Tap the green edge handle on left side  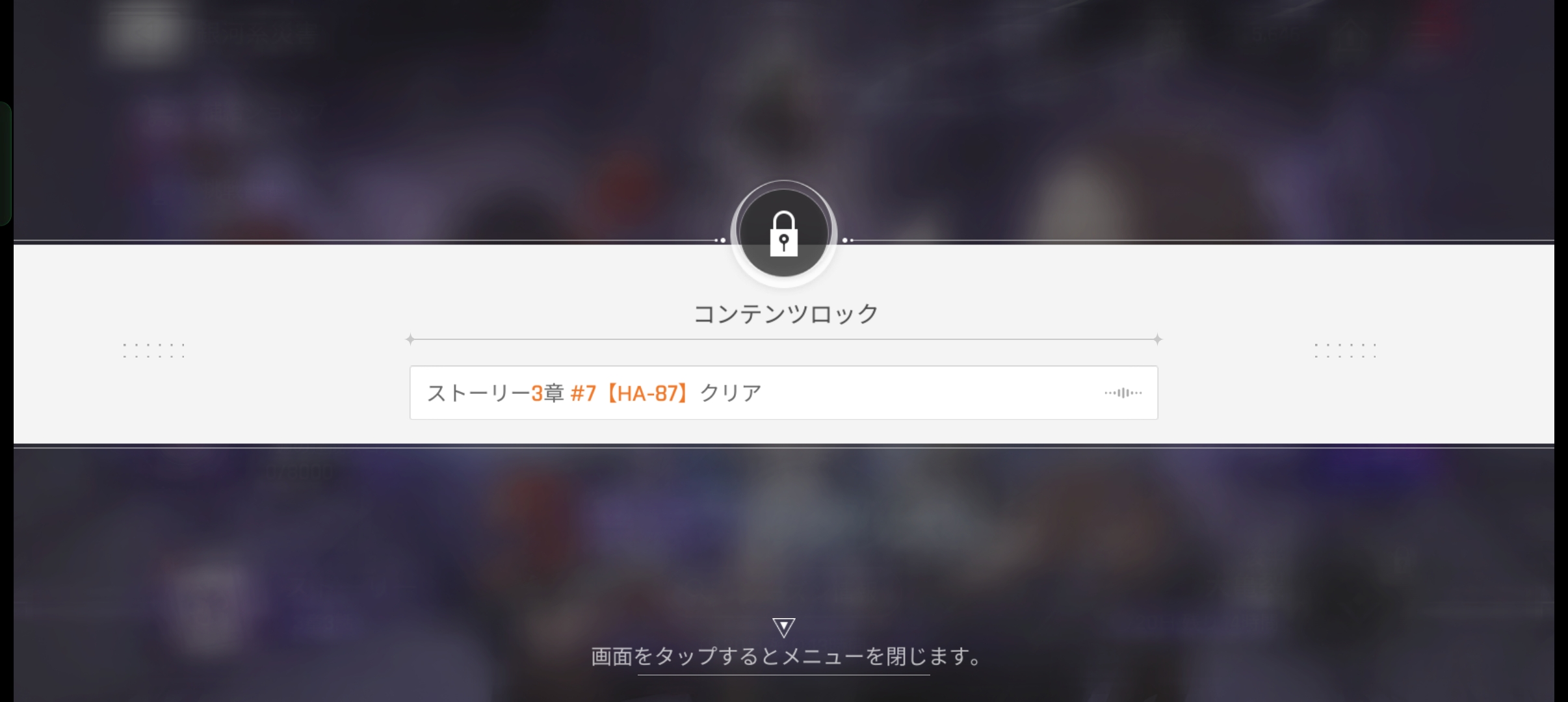click(x=5, y=163)
